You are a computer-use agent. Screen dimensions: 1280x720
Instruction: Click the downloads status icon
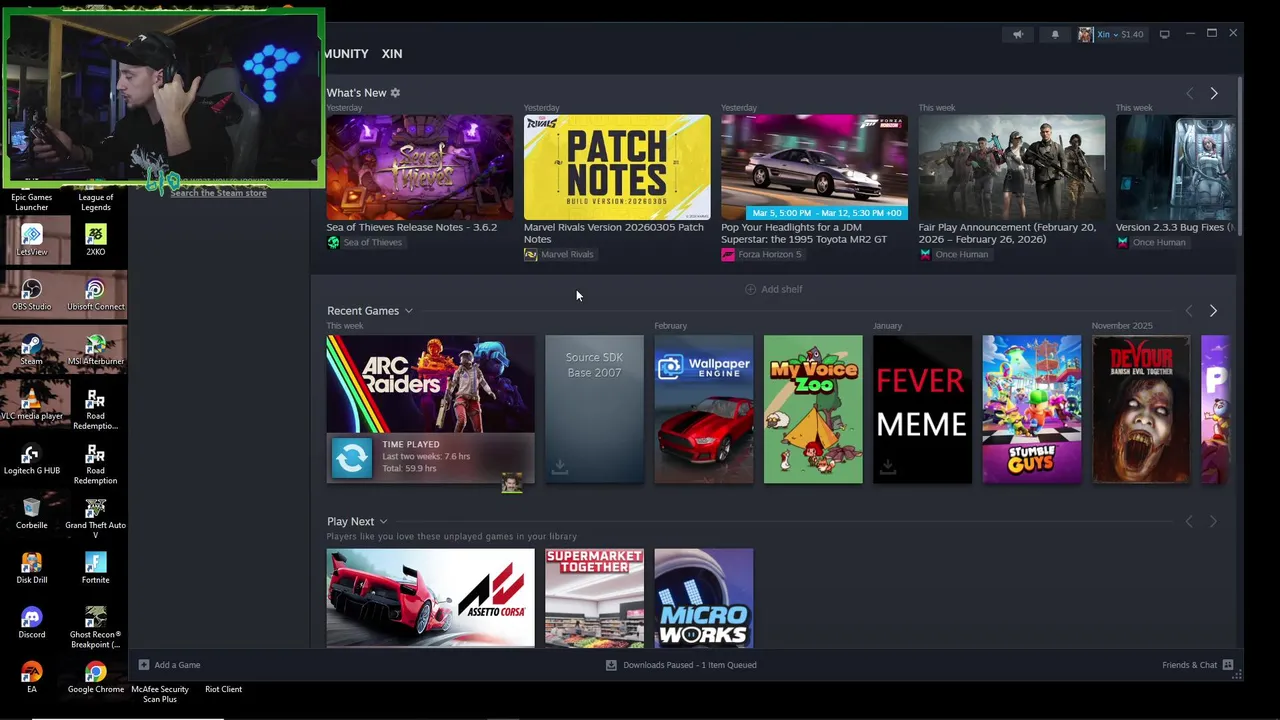pos(611,664)
